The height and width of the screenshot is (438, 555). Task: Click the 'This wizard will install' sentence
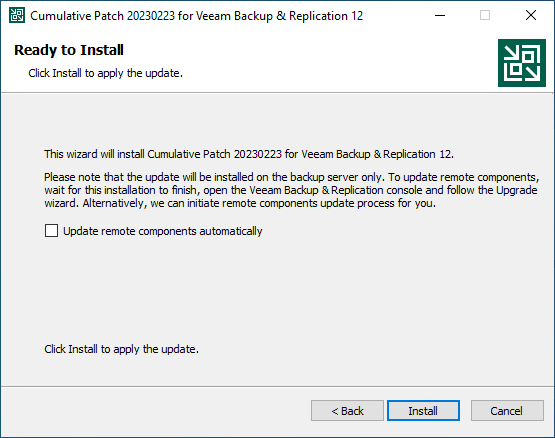pyautogui.click(x=249, y=154)
